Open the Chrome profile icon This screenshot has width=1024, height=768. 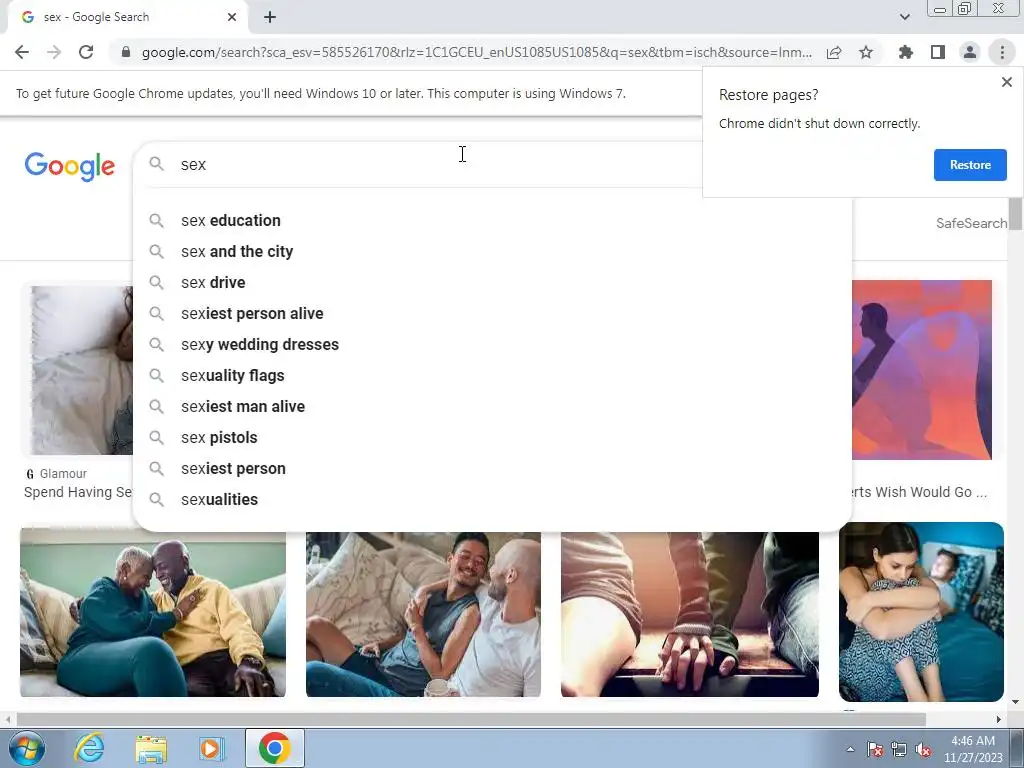(x=970, y=52)
